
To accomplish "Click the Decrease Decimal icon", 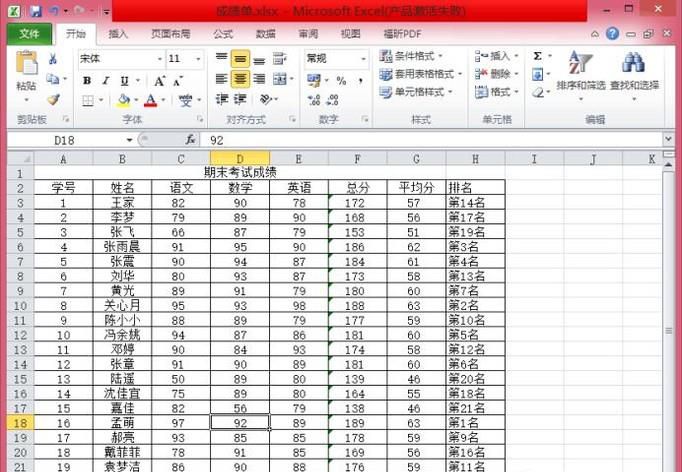I will click(x=333, y=100).
